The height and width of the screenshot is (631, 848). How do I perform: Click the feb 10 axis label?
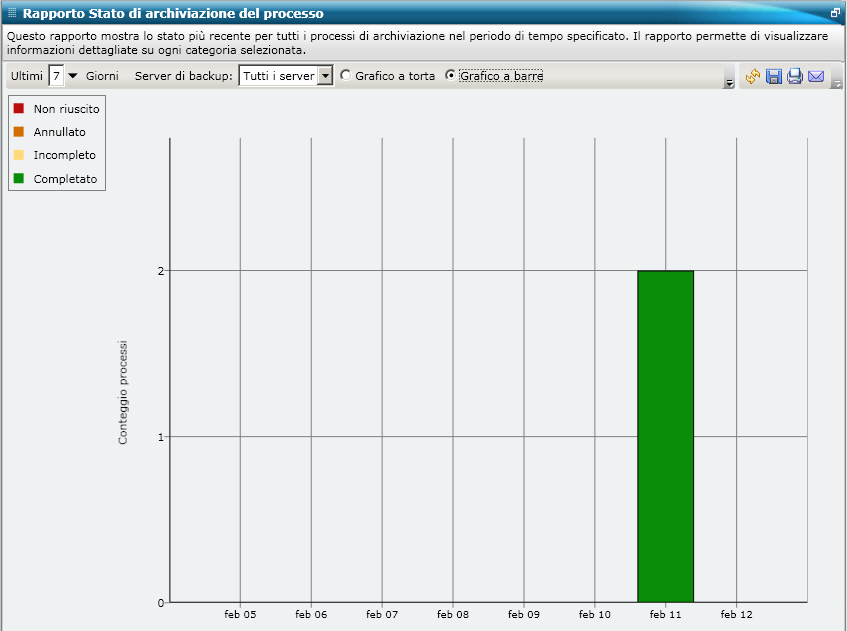594,614
